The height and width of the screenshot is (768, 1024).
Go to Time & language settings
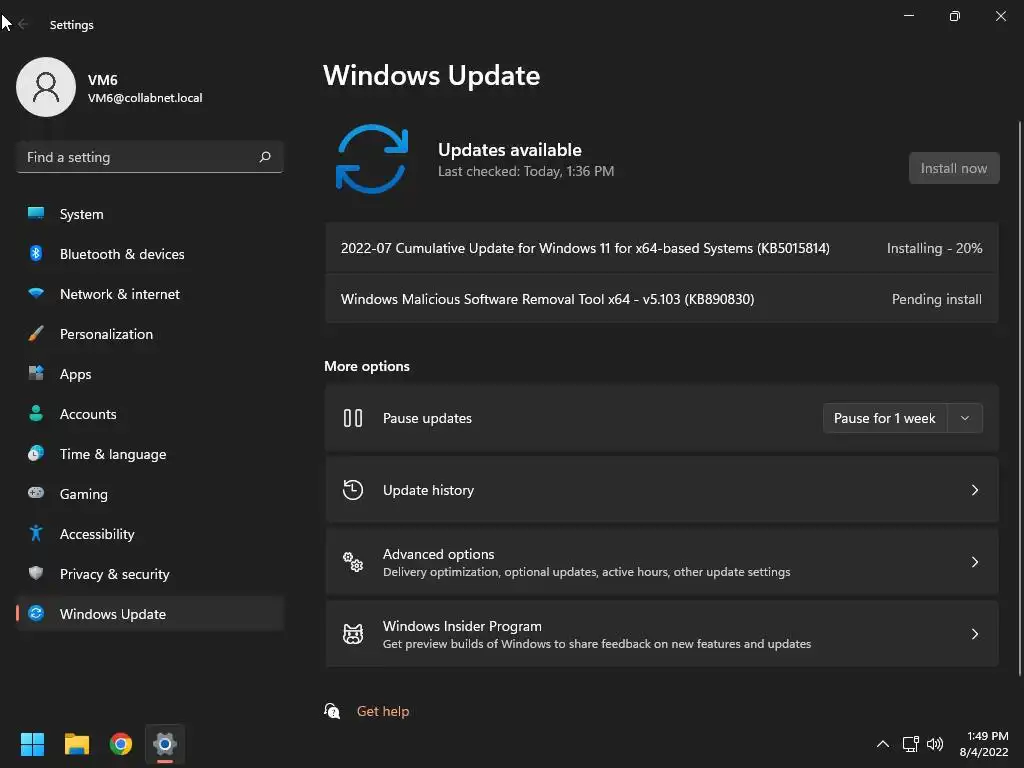[113, 454]
